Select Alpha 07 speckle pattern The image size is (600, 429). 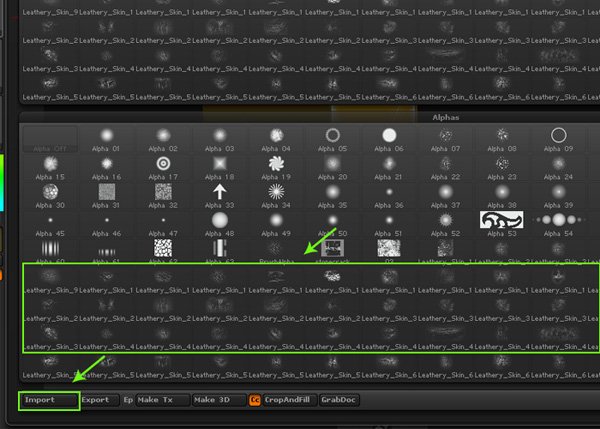pos(445,140)
